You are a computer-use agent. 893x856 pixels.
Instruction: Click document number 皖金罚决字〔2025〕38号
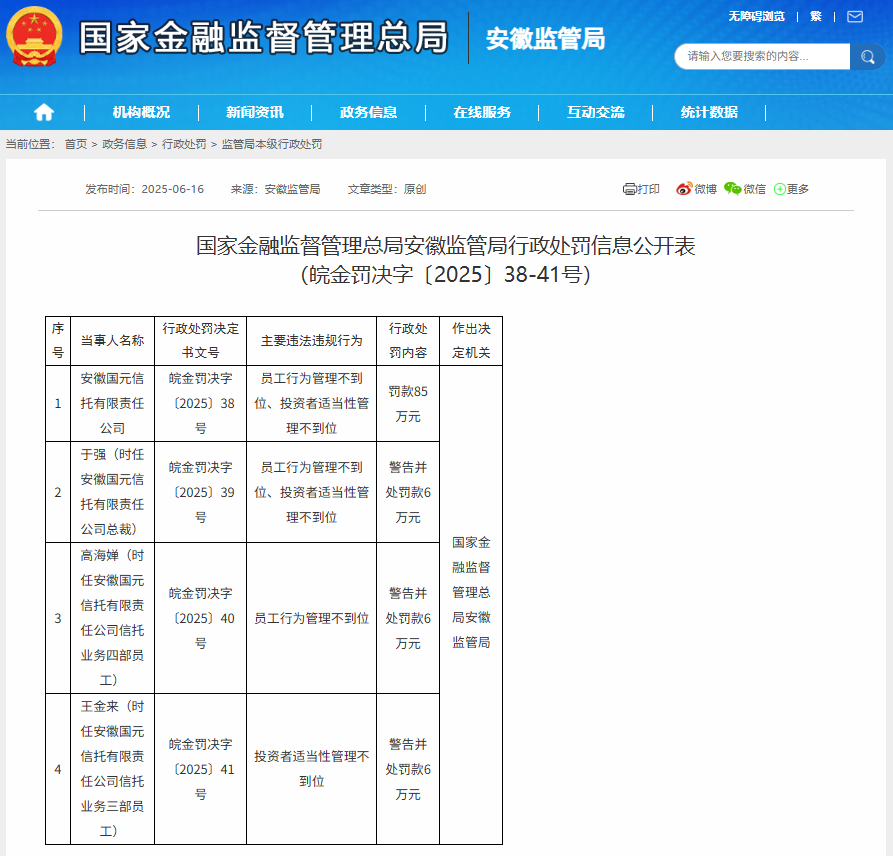(x=200, y=403)
